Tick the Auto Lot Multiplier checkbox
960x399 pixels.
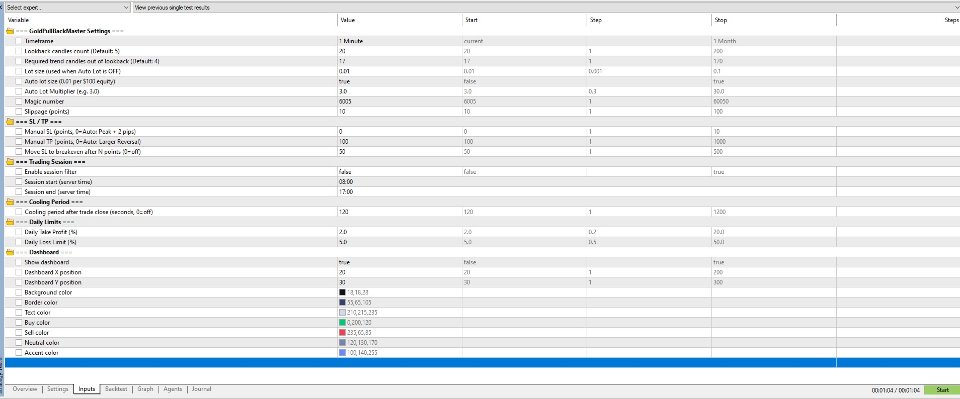pos(19,91)
